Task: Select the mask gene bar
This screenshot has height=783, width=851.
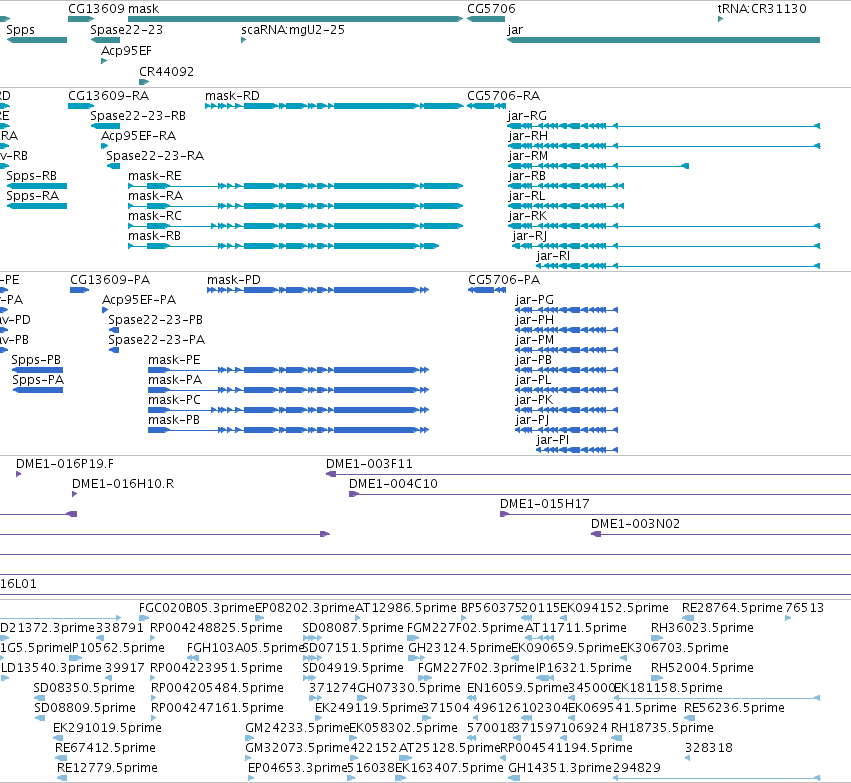Action: (x=295, y=19)
